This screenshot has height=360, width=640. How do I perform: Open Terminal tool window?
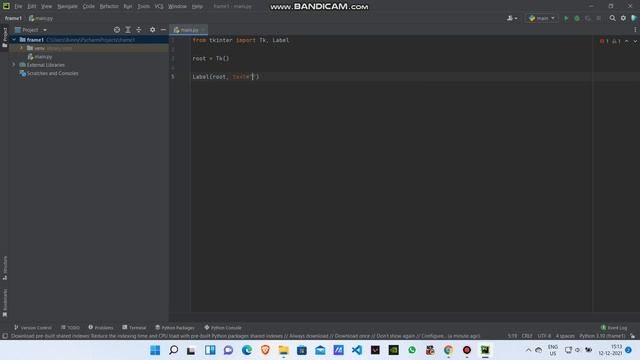[134, 327]
